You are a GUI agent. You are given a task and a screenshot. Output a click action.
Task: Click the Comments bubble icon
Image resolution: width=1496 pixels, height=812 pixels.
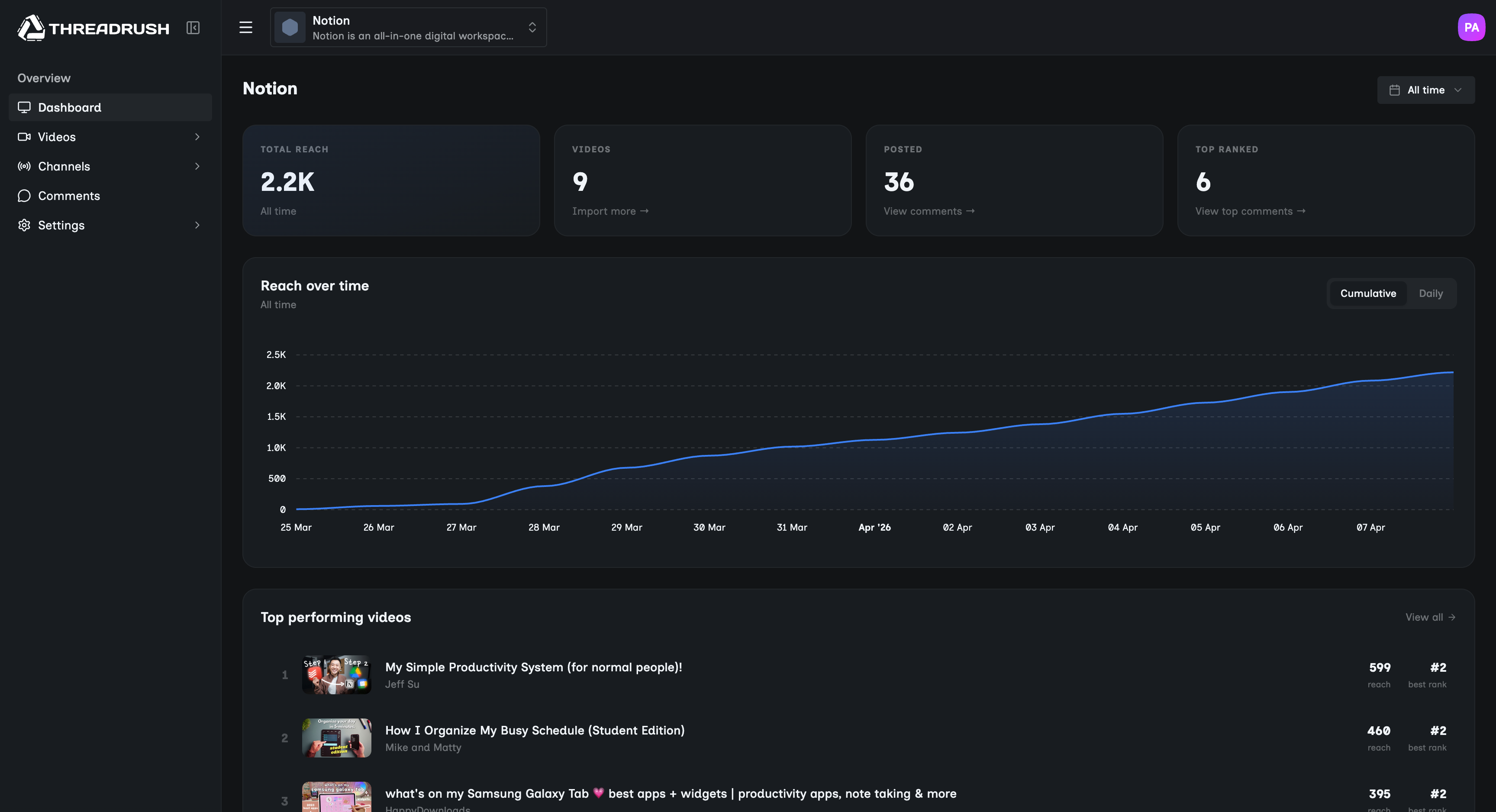24,196
